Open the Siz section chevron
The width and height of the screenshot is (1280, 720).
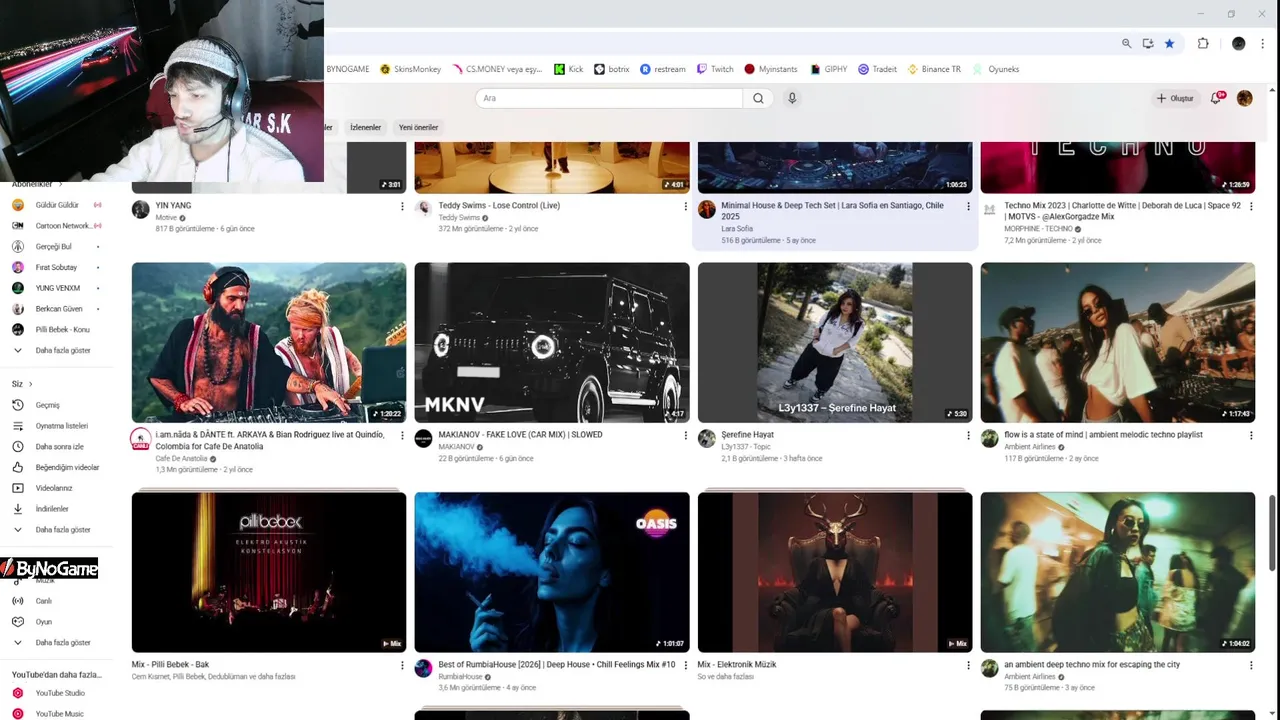click(30, 384)
